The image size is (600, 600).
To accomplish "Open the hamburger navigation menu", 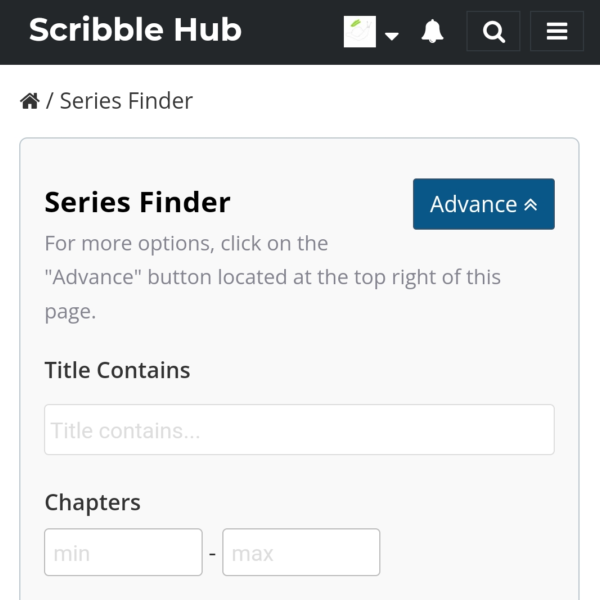I will pyautogui.click(x=557, y=32).
